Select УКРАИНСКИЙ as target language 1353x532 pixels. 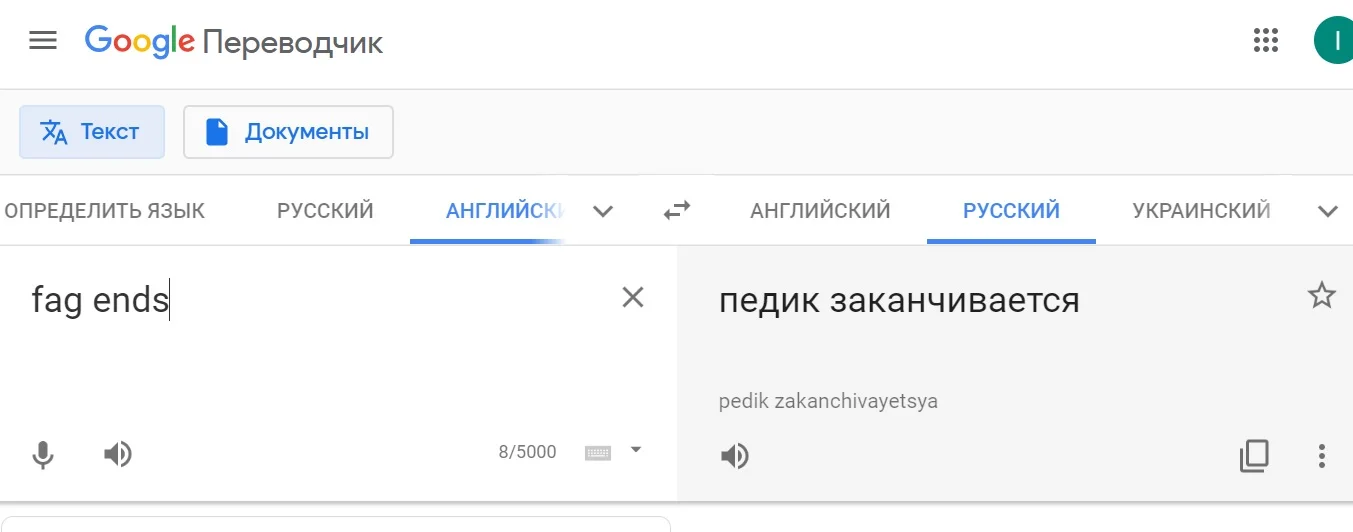pos(1201,211)
